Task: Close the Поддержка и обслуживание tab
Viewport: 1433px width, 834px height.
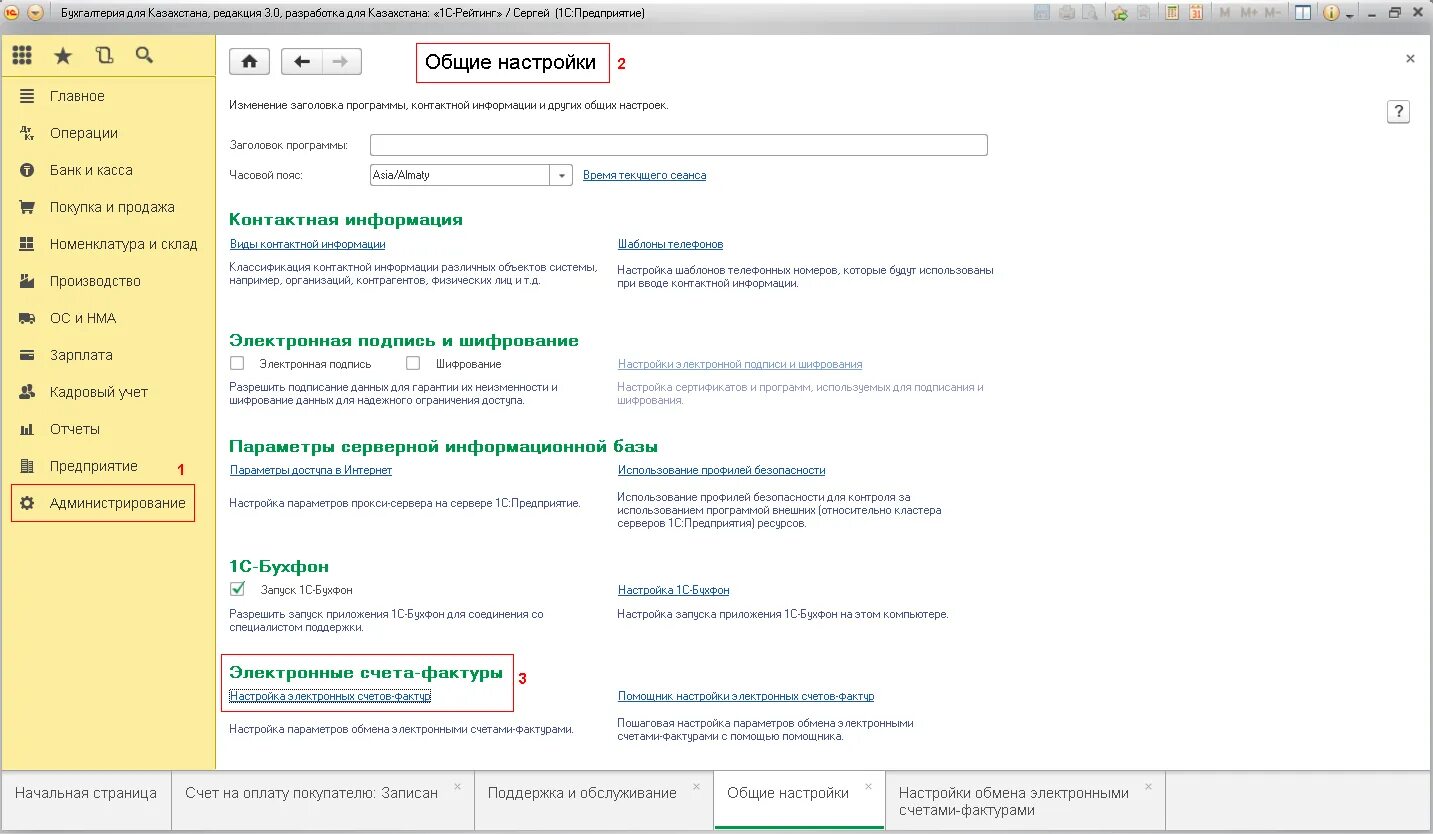Action: tap(698, 786)
